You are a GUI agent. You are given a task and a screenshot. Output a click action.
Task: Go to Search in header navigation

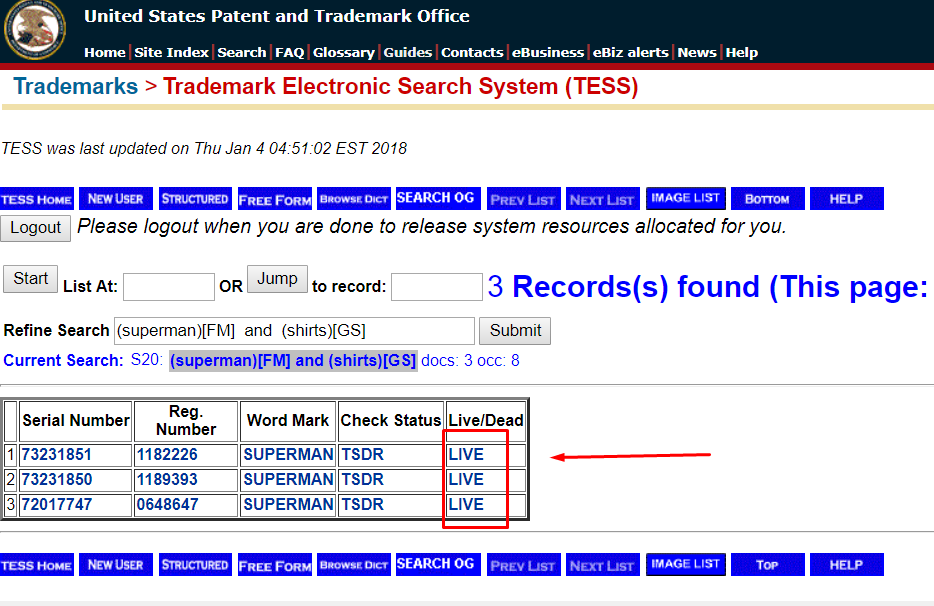coord(242,52)
